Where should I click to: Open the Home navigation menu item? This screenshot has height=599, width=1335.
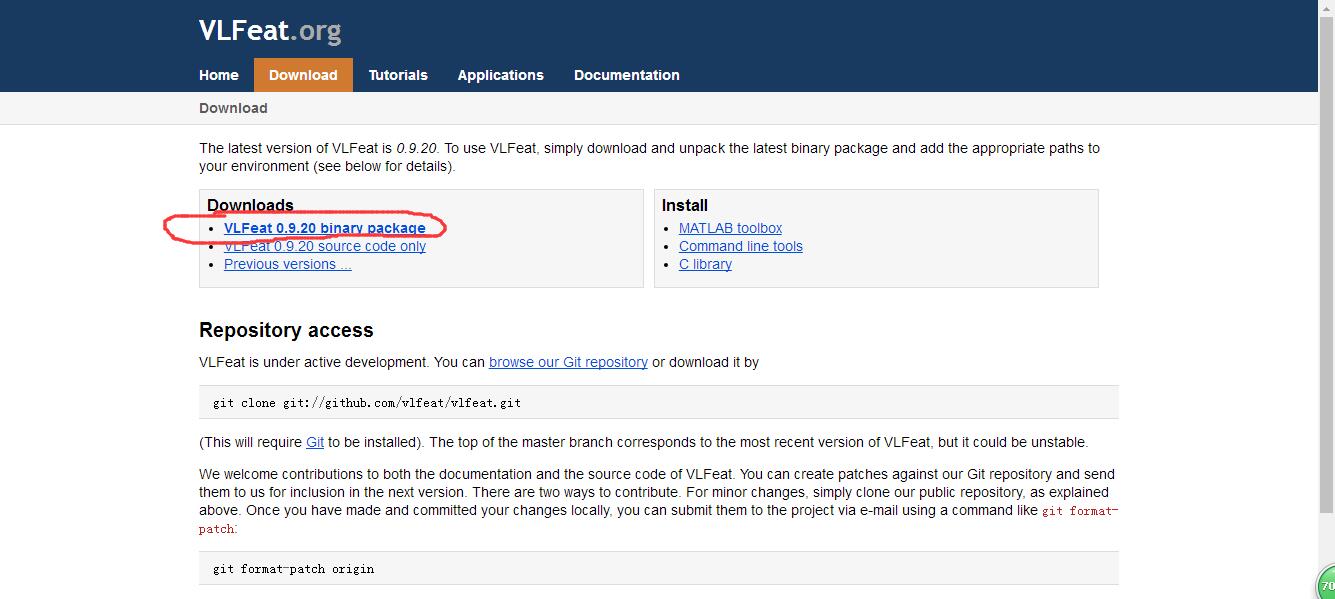(219, 75)
